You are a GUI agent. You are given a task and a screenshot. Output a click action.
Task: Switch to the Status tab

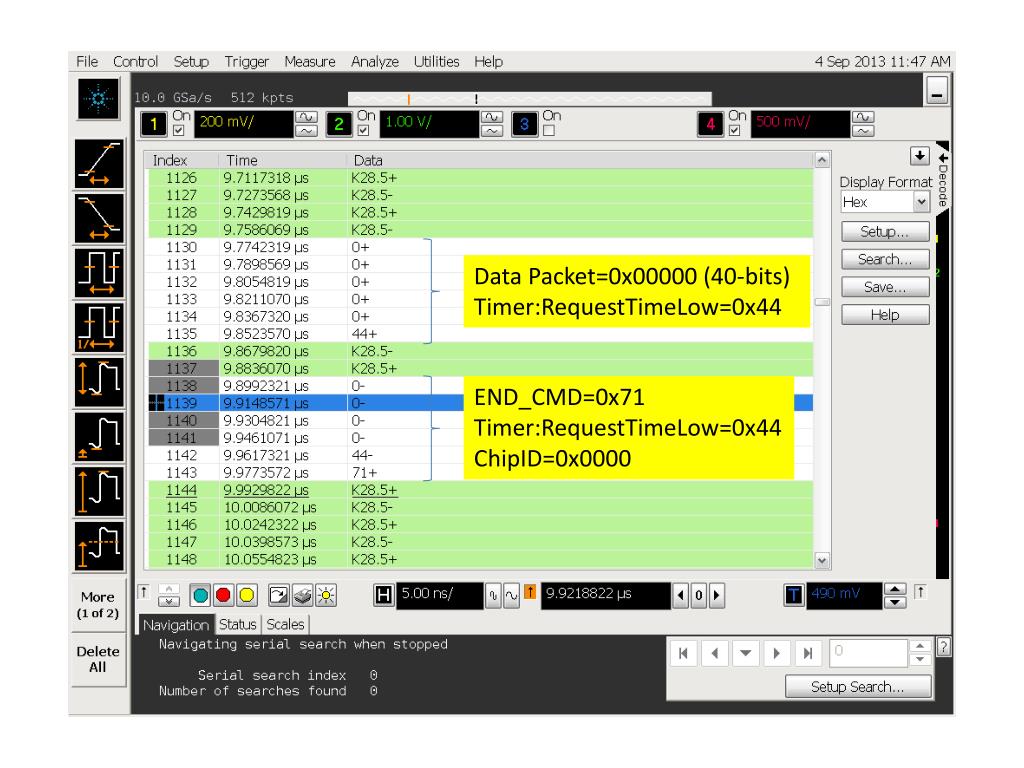238,624
